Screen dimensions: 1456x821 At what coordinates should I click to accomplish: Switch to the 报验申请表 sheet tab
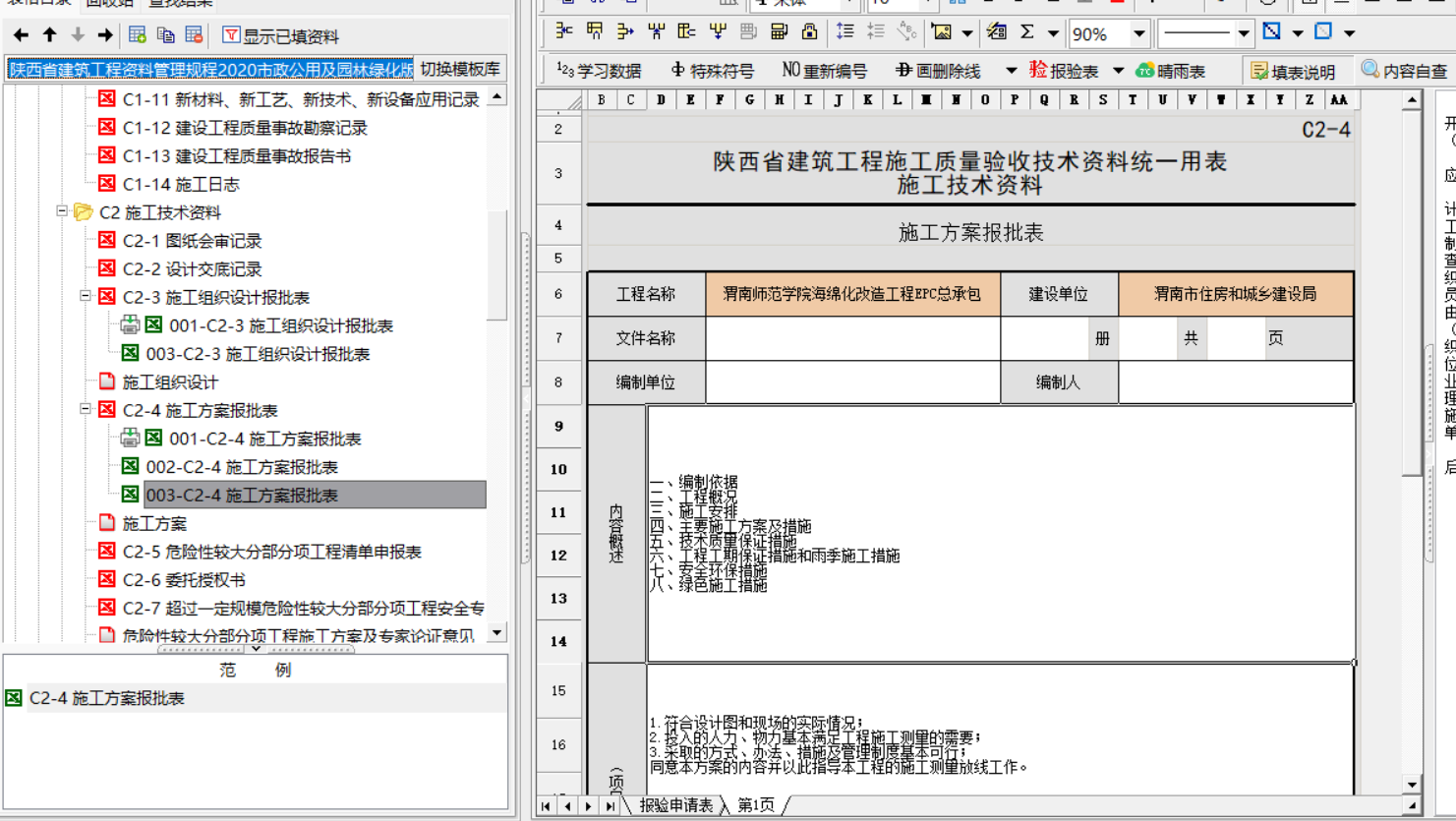[675, 805]
